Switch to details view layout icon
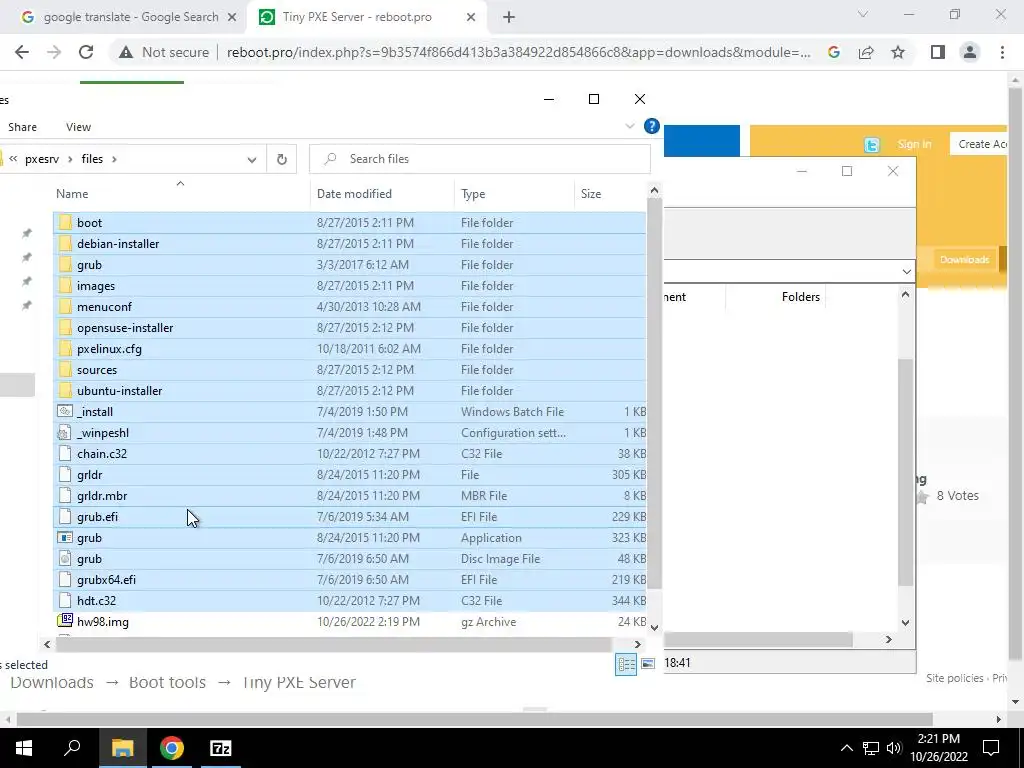The image size is (1024, 768). click(x=626, y=664)
